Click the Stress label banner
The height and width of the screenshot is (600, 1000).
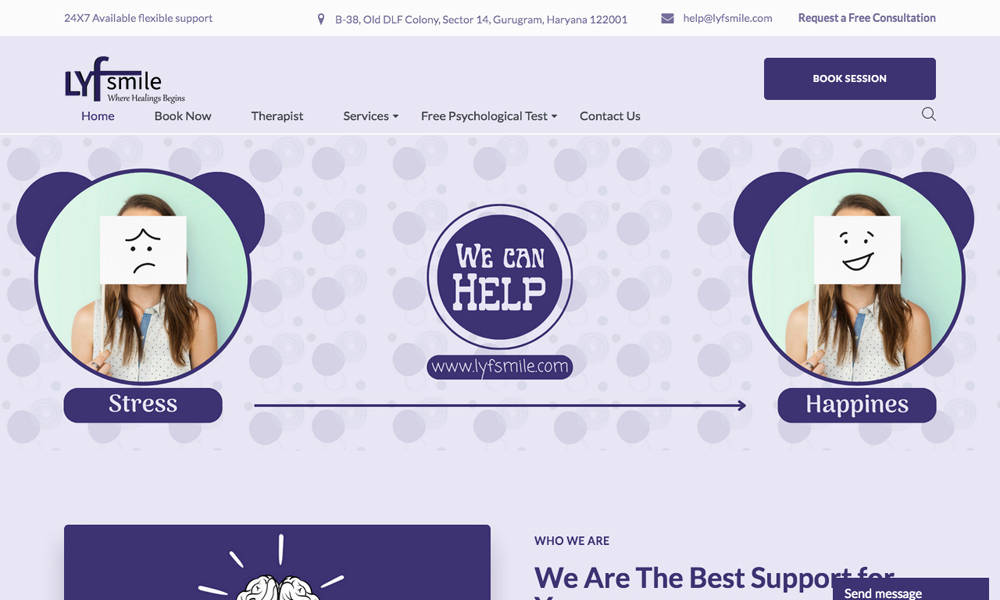pos(143,405)
